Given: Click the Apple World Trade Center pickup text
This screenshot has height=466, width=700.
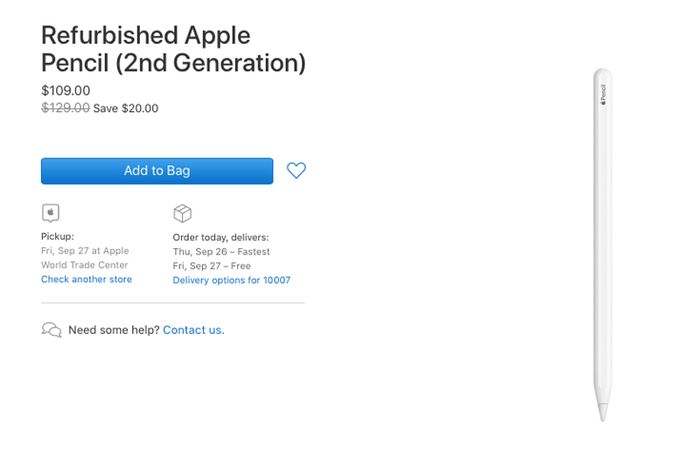Looking at the screenshot, I should (x=85, y=258).
